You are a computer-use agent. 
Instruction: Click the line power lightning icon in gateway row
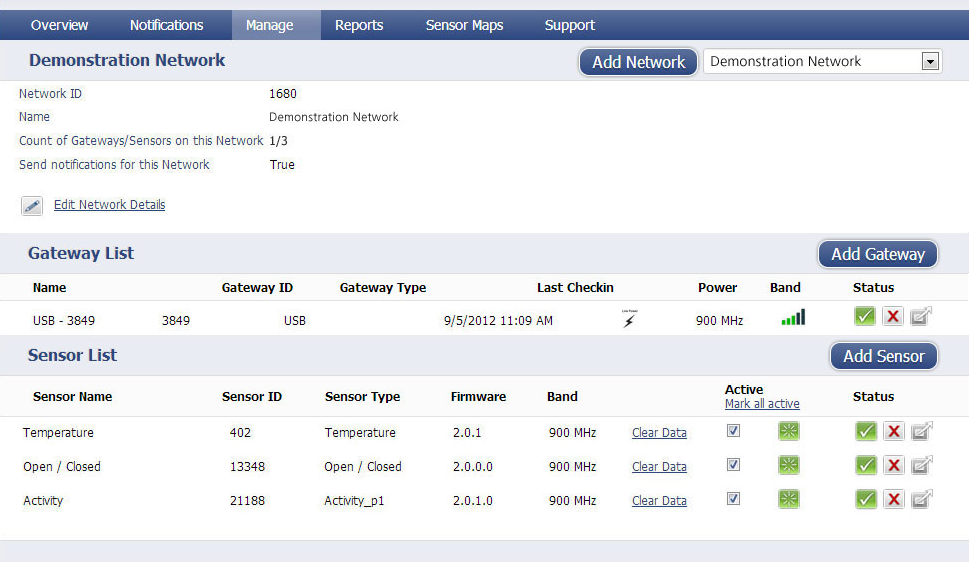629,319
